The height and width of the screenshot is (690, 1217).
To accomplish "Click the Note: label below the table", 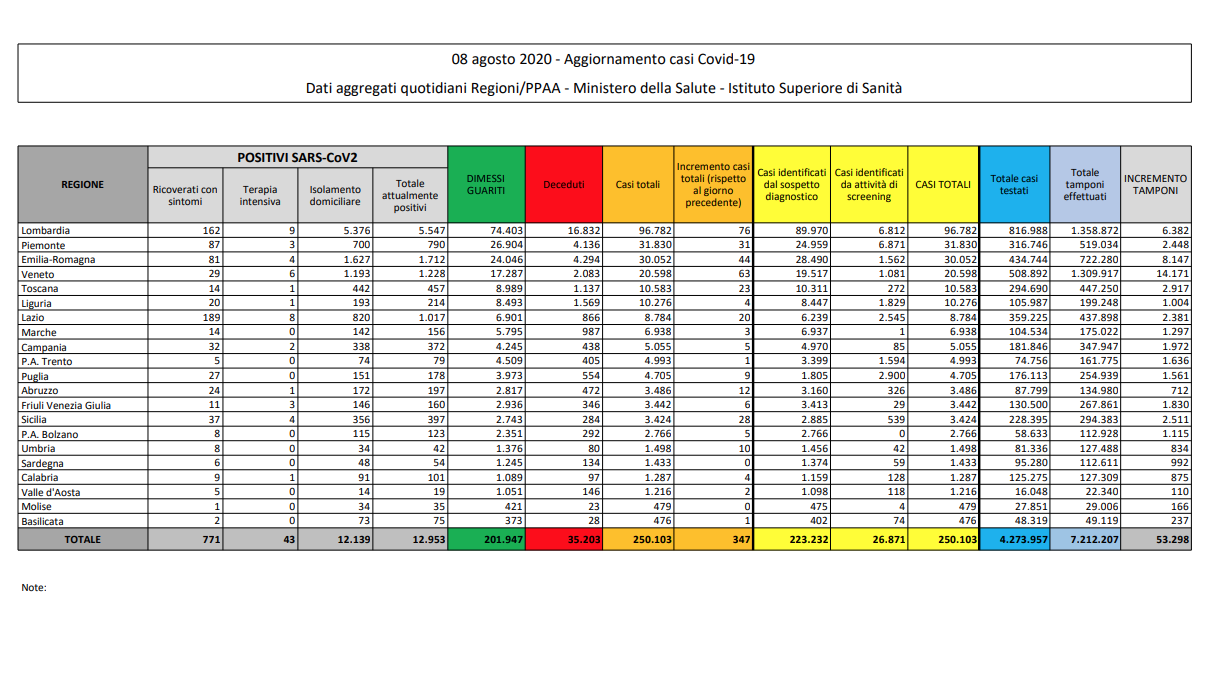I will click(34, 588).
